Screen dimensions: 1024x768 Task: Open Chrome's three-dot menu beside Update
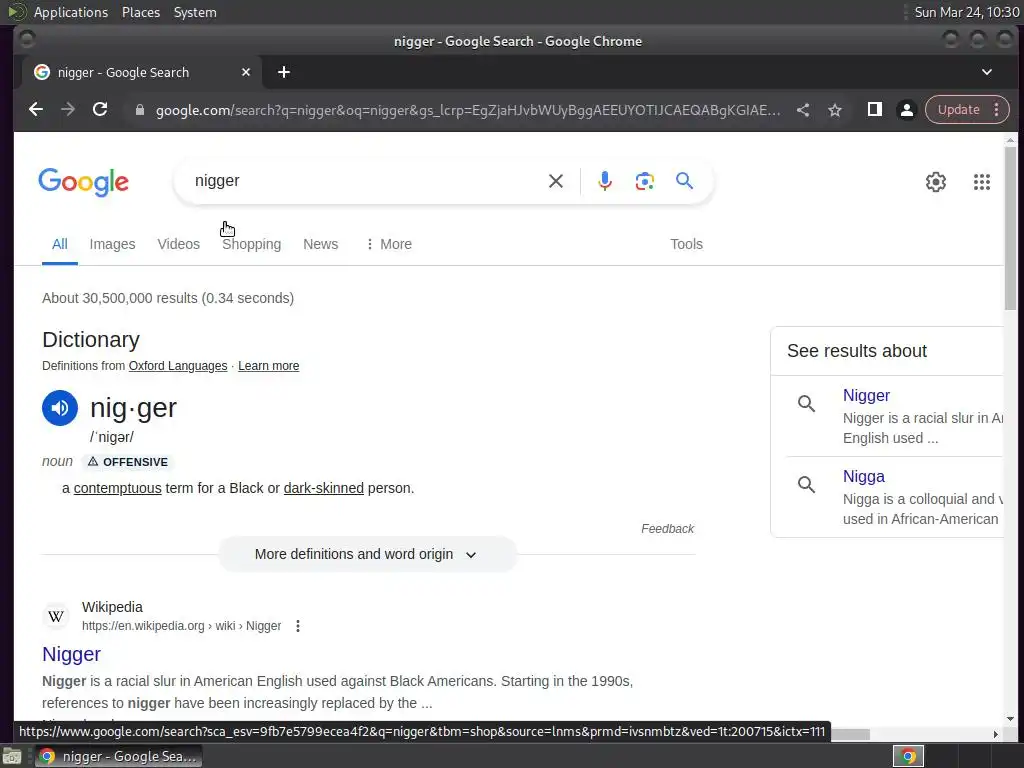pos(996,110)
